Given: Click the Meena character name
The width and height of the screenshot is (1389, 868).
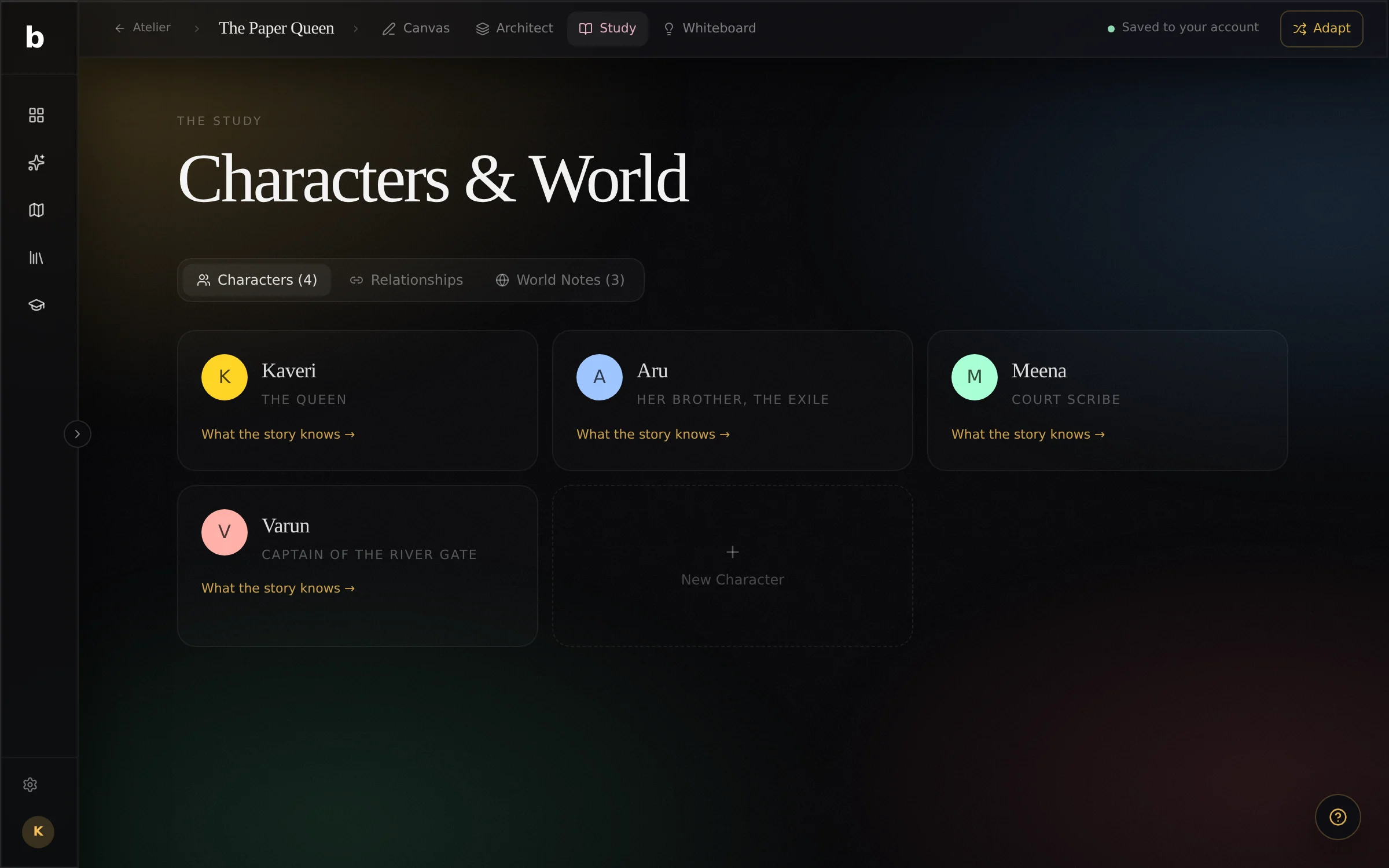Looking at the screenshot, I should [1039, 370].
